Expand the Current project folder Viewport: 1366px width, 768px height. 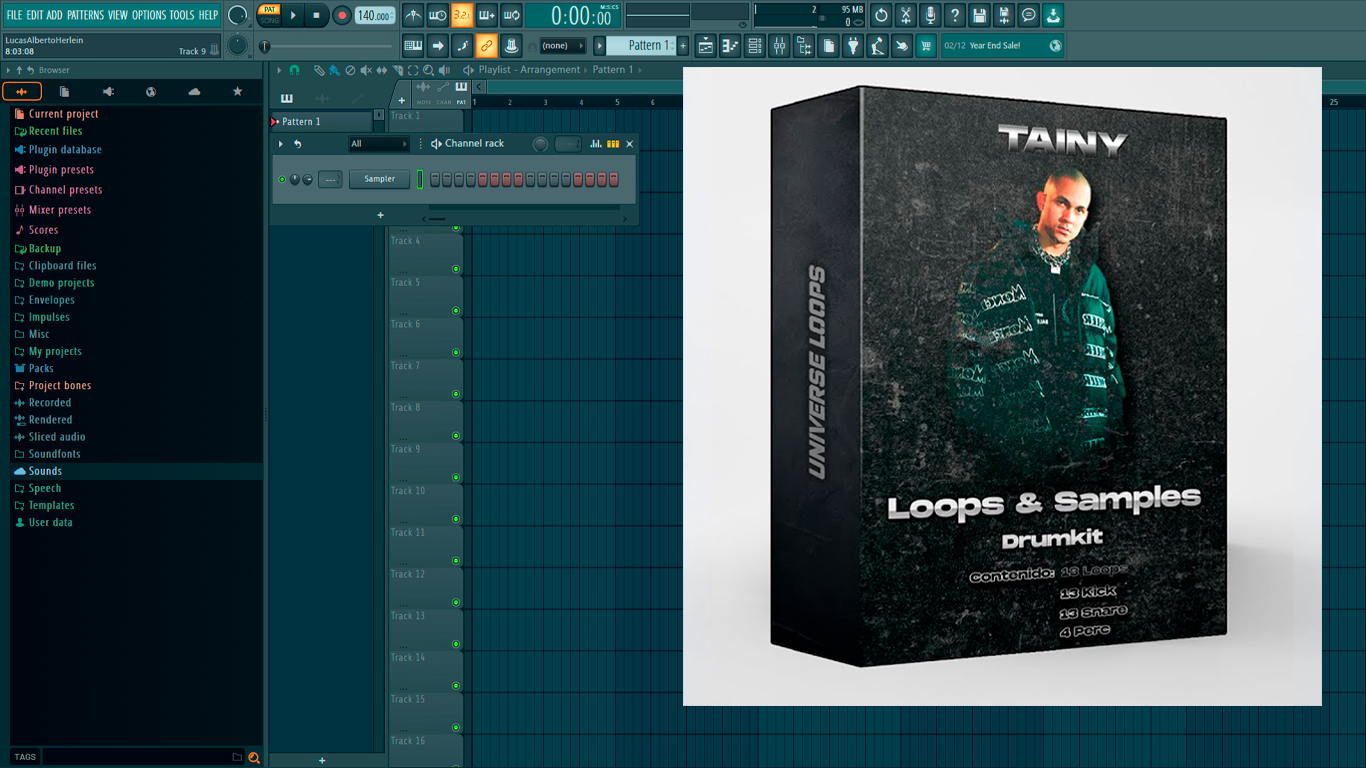tap(63, 114)
